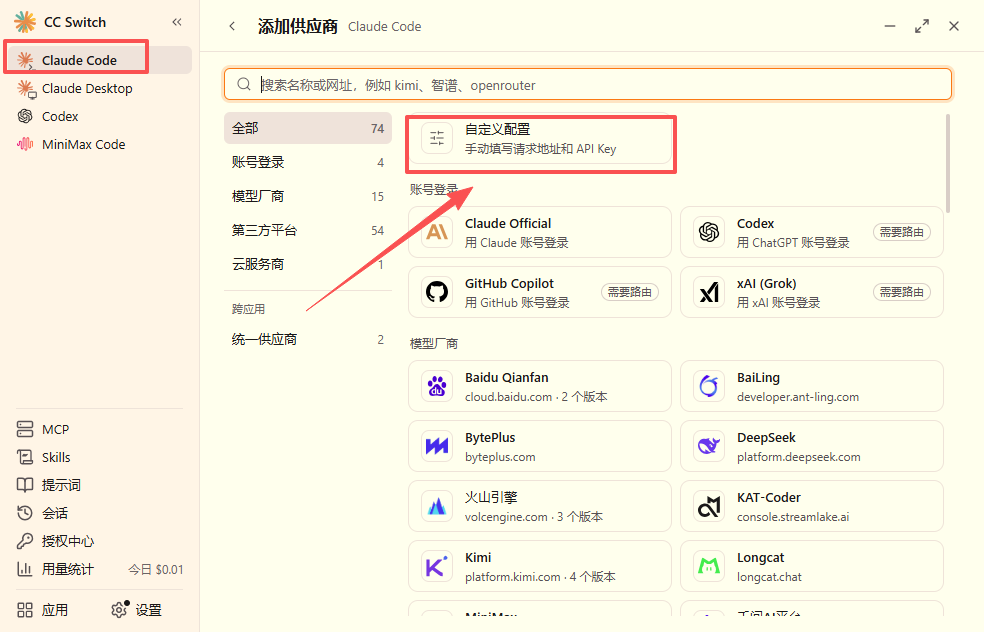This screenshot has height=632, width=984.
Task: Select 统一供应商 cross-app category
Action: tap(308, 340)
